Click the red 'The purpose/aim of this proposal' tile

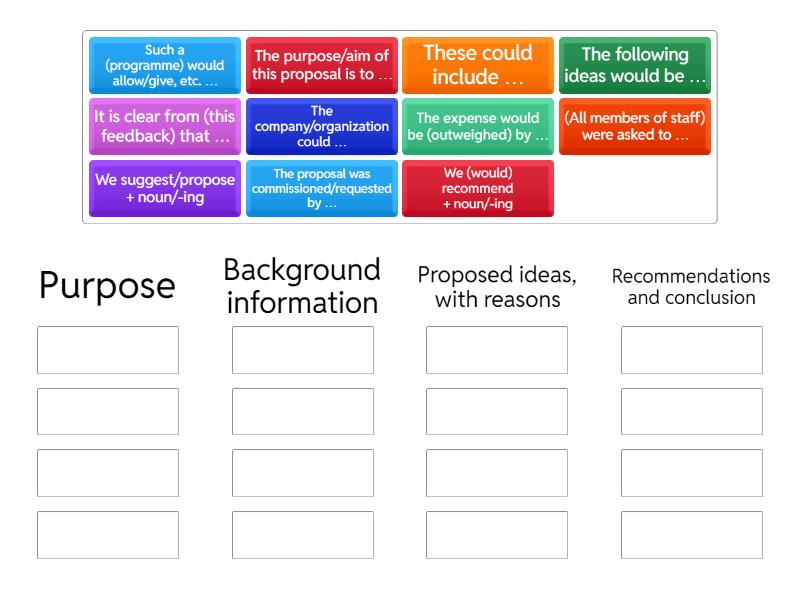321,66
